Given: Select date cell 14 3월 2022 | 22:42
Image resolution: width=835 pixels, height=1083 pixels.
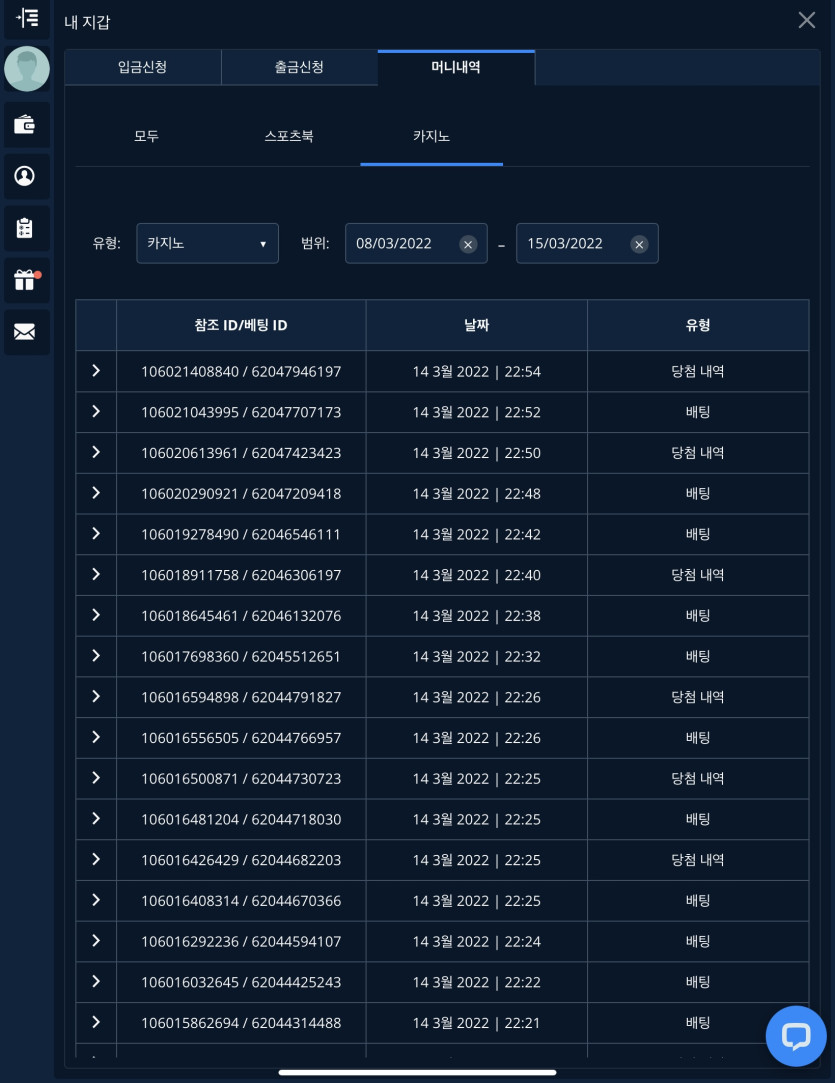Looking at the screenshot, I should click(477, 535).
